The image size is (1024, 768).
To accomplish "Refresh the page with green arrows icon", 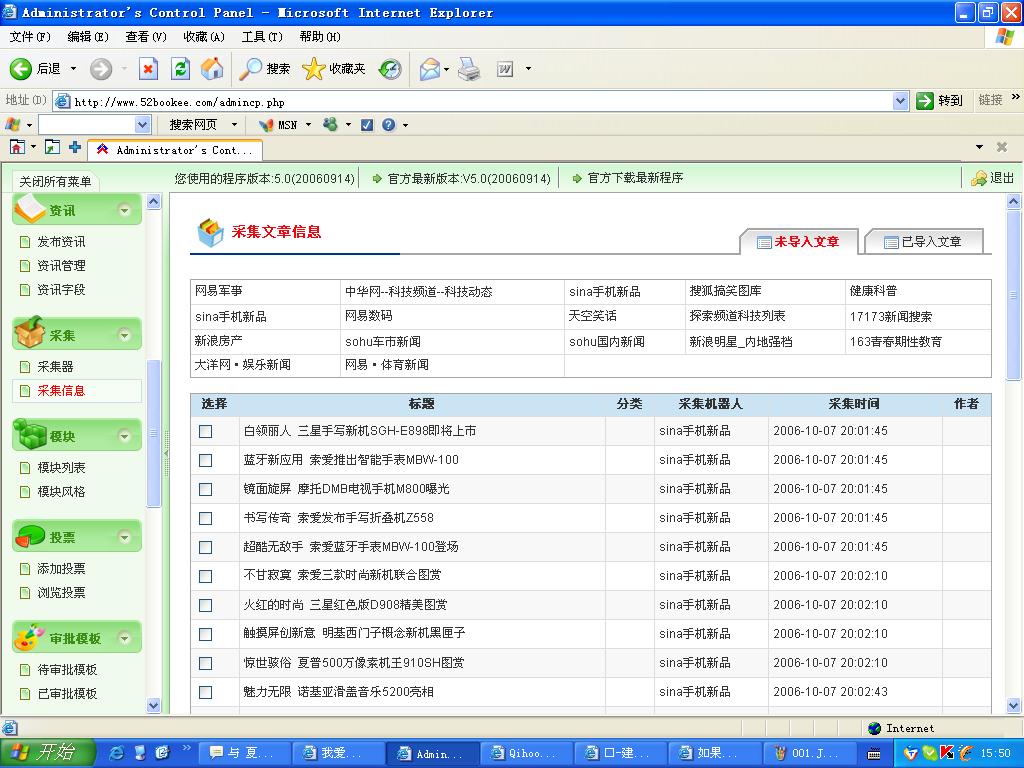I will tap(180, 69).
